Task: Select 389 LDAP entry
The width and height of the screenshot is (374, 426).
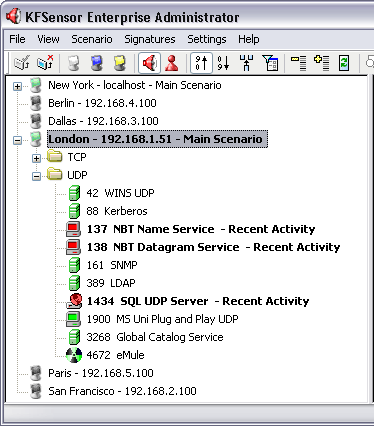Action: click(111, 283)
